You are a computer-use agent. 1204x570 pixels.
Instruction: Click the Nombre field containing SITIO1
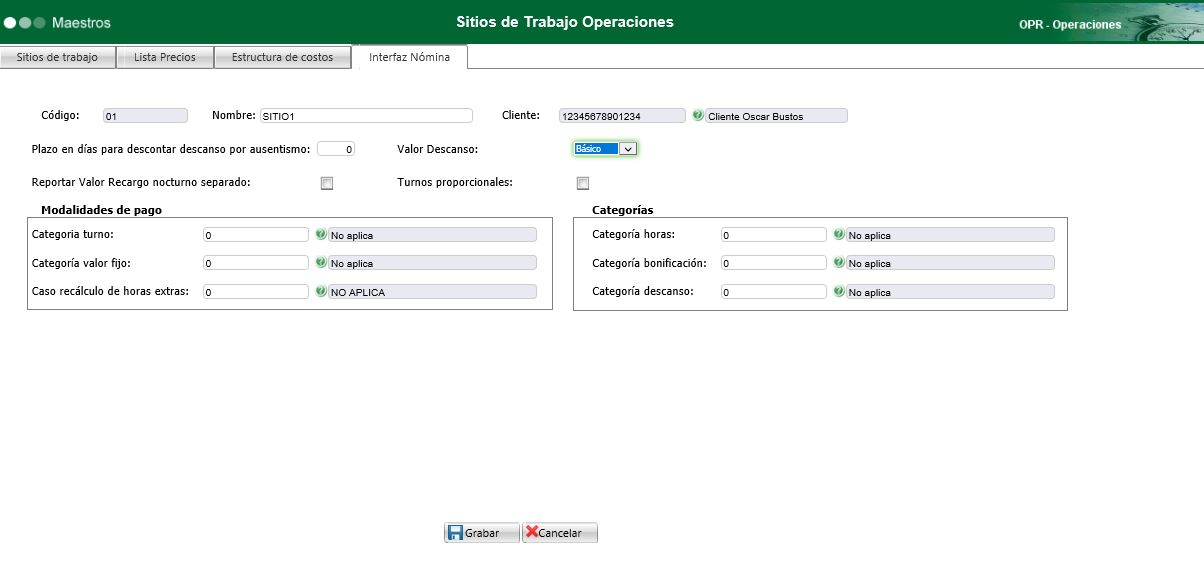pyautogui.click(x=366, y=116)
